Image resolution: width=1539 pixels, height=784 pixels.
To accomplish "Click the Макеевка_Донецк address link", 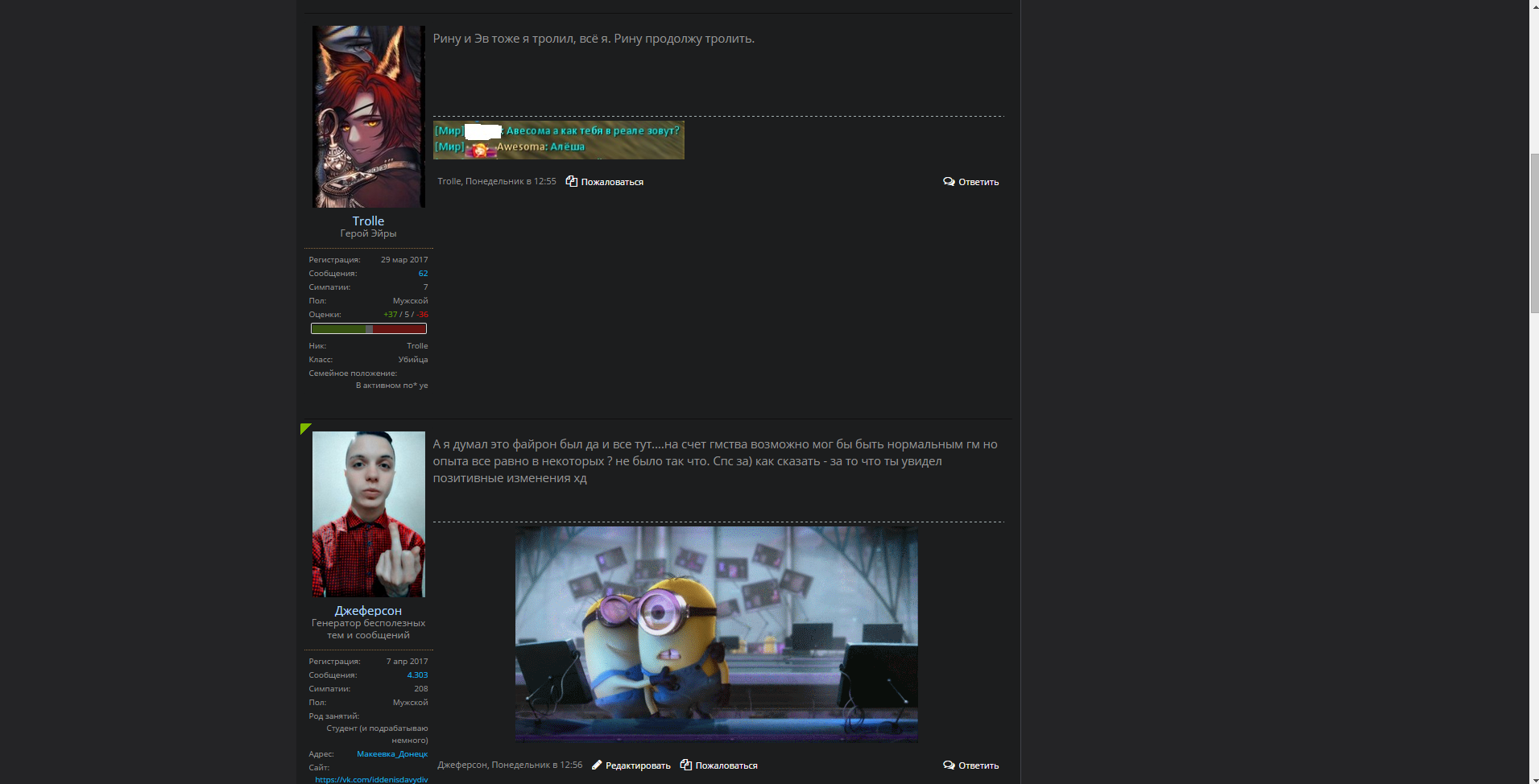I will (392, 754).
